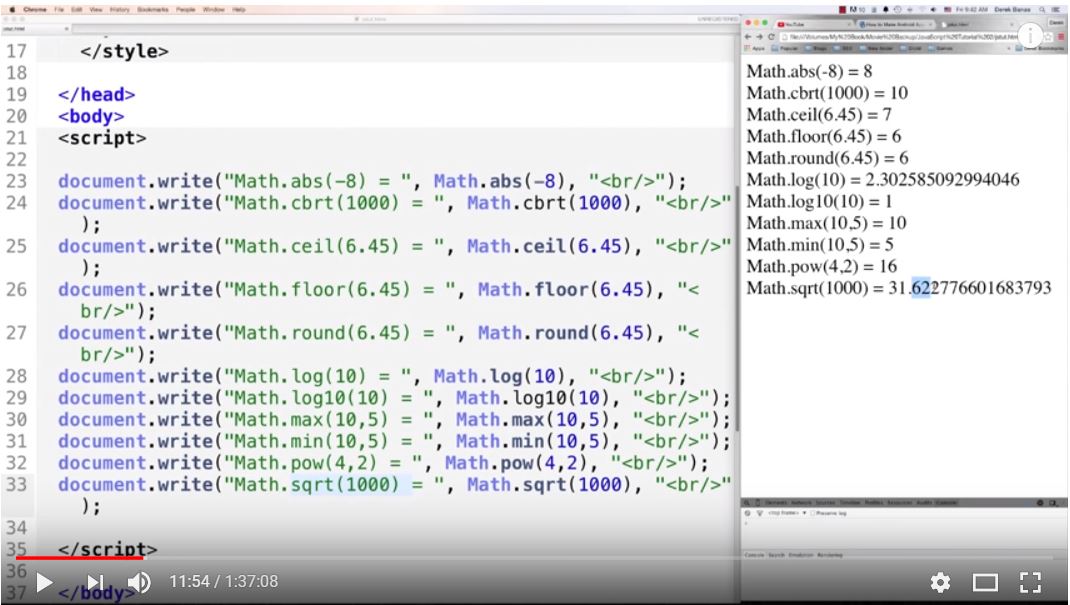
Task: Enter fullscreen mode
Action: (1030, 582)
